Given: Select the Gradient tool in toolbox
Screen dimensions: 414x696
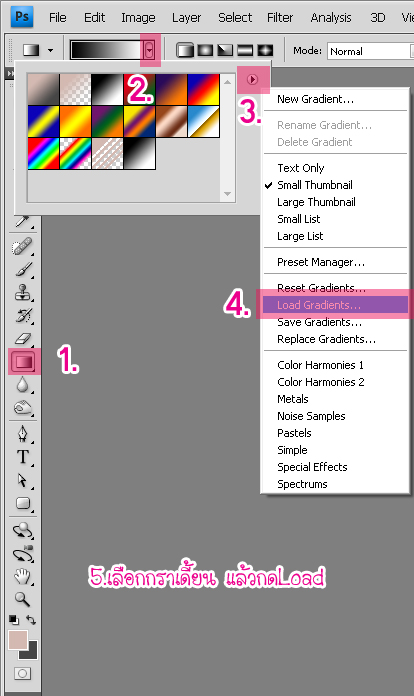Looking at the screenshot, I should [24, 361].
